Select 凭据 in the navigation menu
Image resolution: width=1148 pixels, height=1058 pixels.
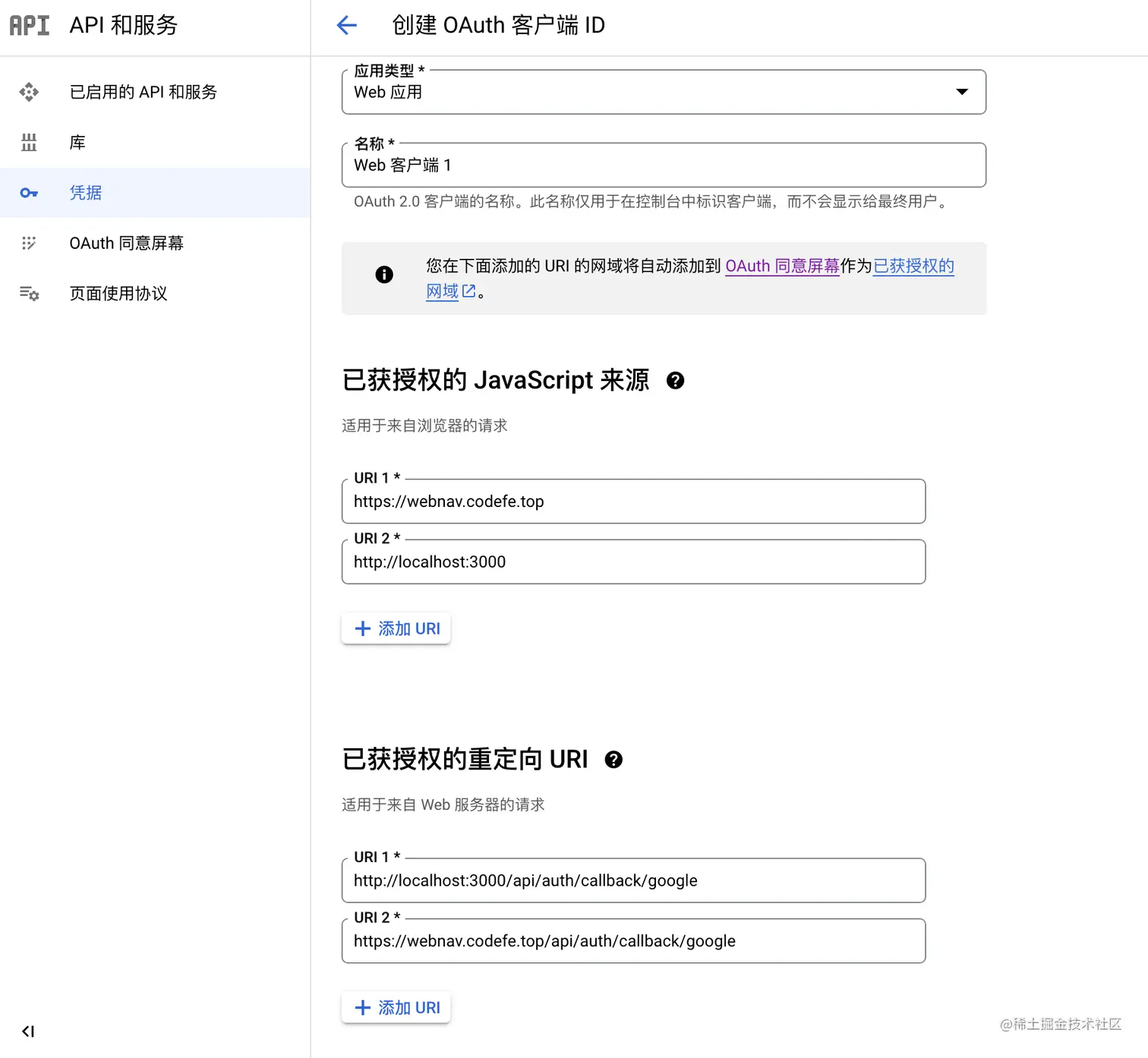(86, 193)
